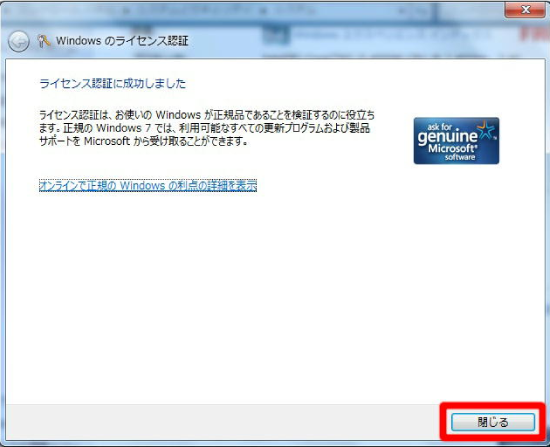Click the back arrow button
550x447 pixels.
click(19, 41)
